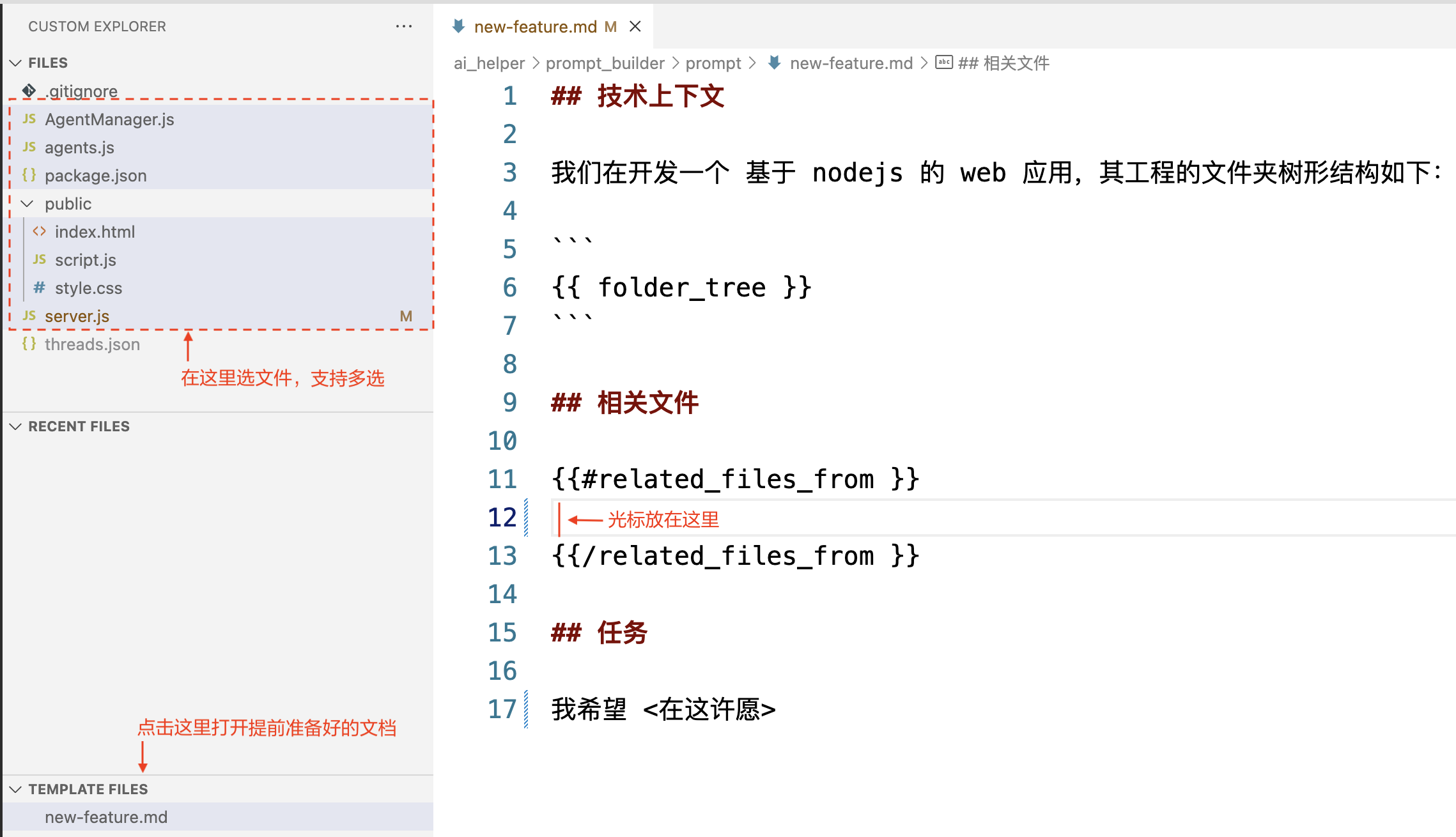1456x837 pixels.
Task: Collapse the FILES section
Action: 15,63
